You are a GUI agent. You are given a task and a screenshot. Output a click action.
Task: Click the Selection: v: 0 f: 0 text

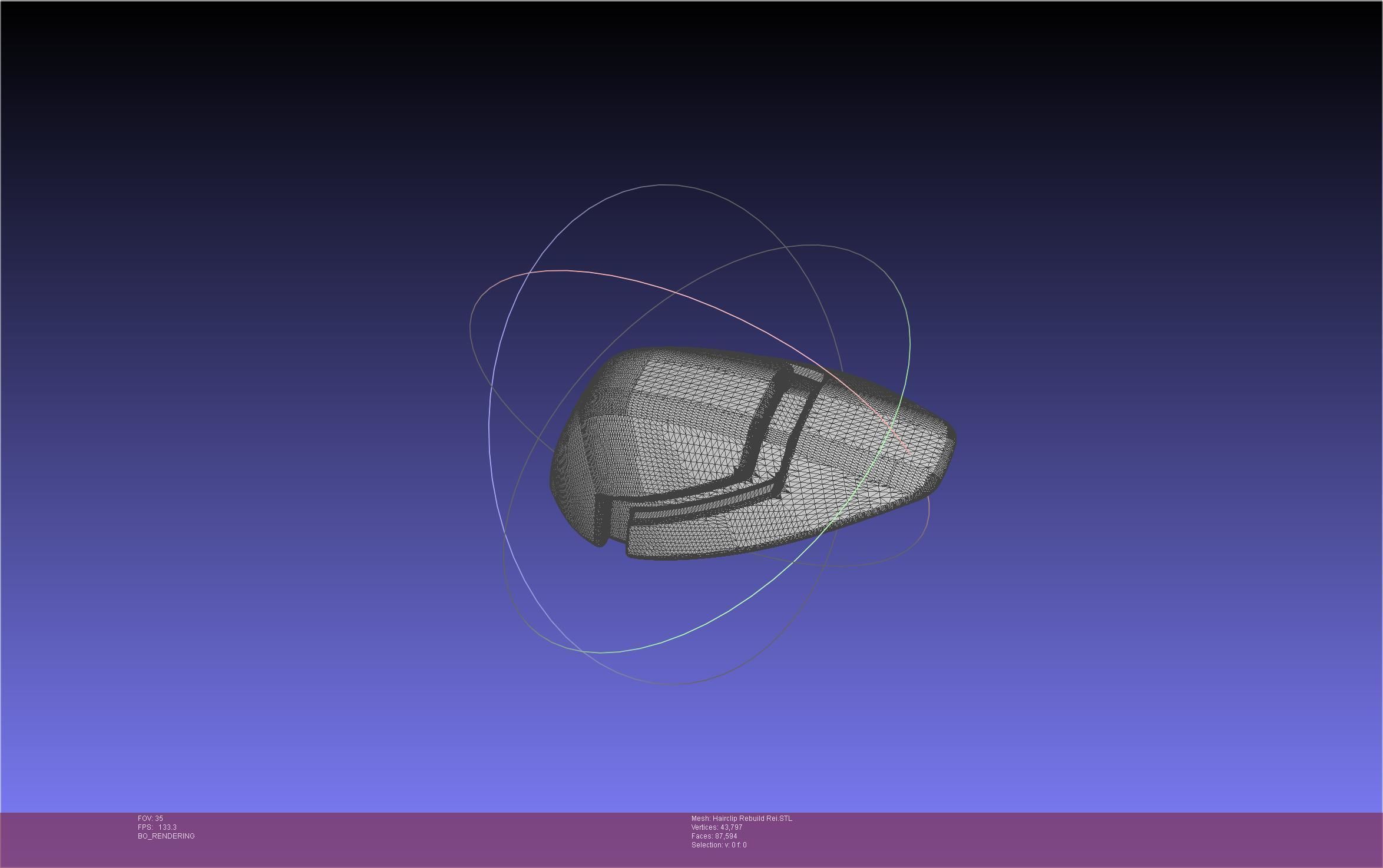click(719, 845)
